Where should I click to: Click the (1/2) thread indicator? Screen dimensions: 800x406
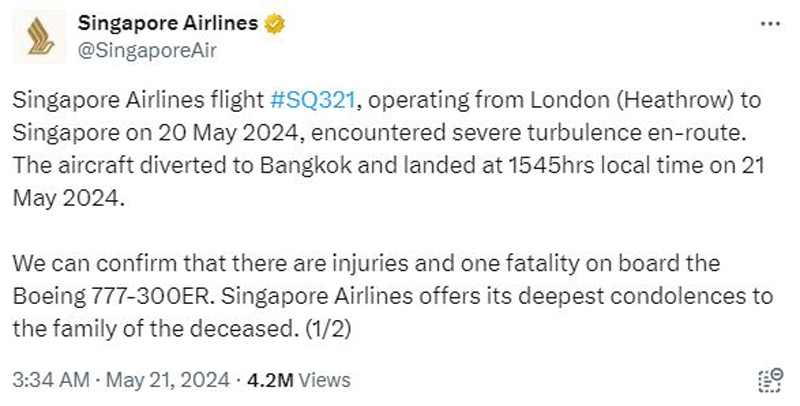[x=328, y=328]
